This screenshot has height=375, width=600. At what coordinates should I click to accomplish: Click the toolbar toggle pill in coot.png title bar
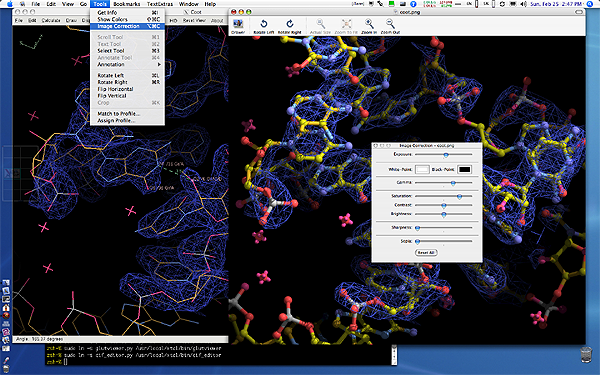point(579,12)
